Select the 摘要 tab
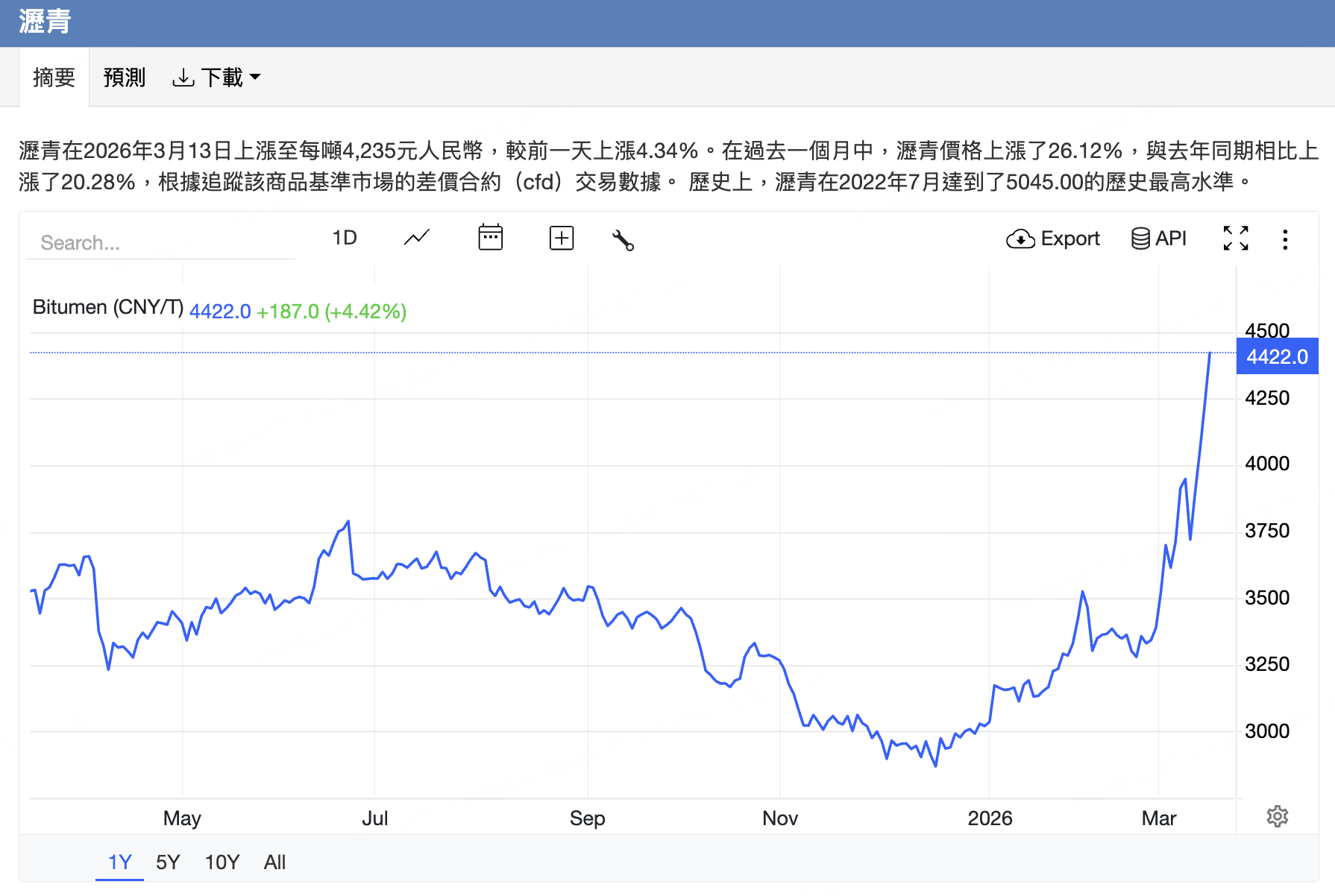This screenshot has width=1335, height=896. pyautogui.click(x=53, y=77)
